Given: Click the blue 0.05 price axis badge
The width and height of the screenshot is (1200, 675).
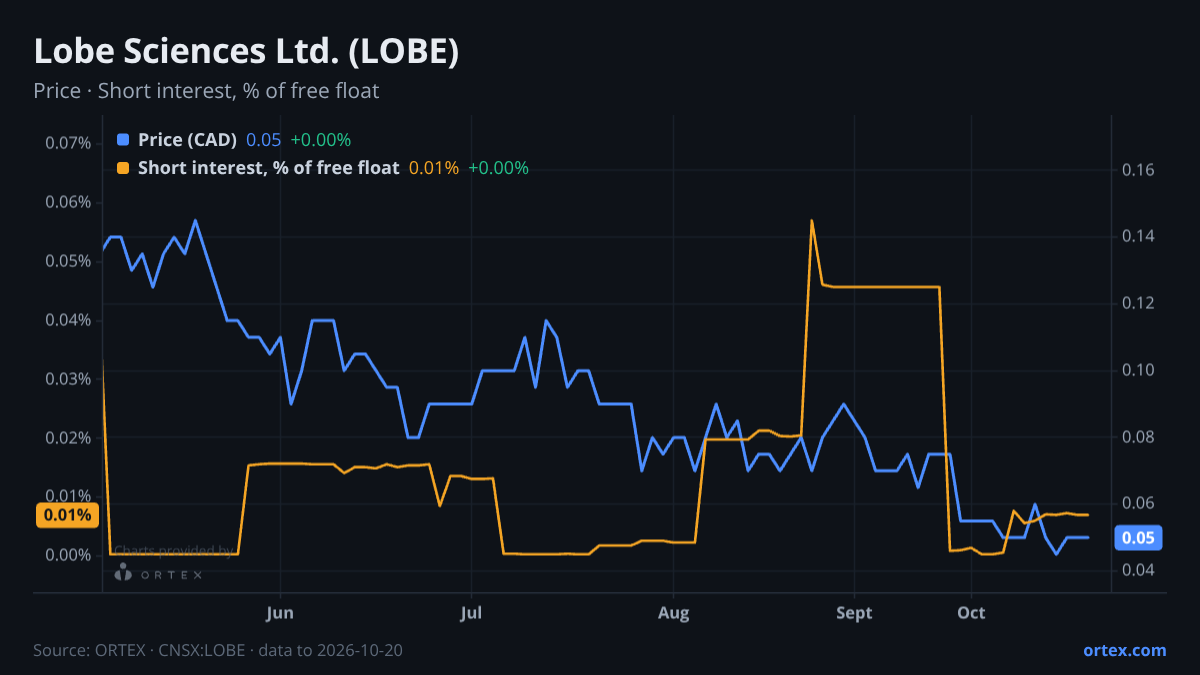Looking at the screenshot, I should pos(1138,538).
